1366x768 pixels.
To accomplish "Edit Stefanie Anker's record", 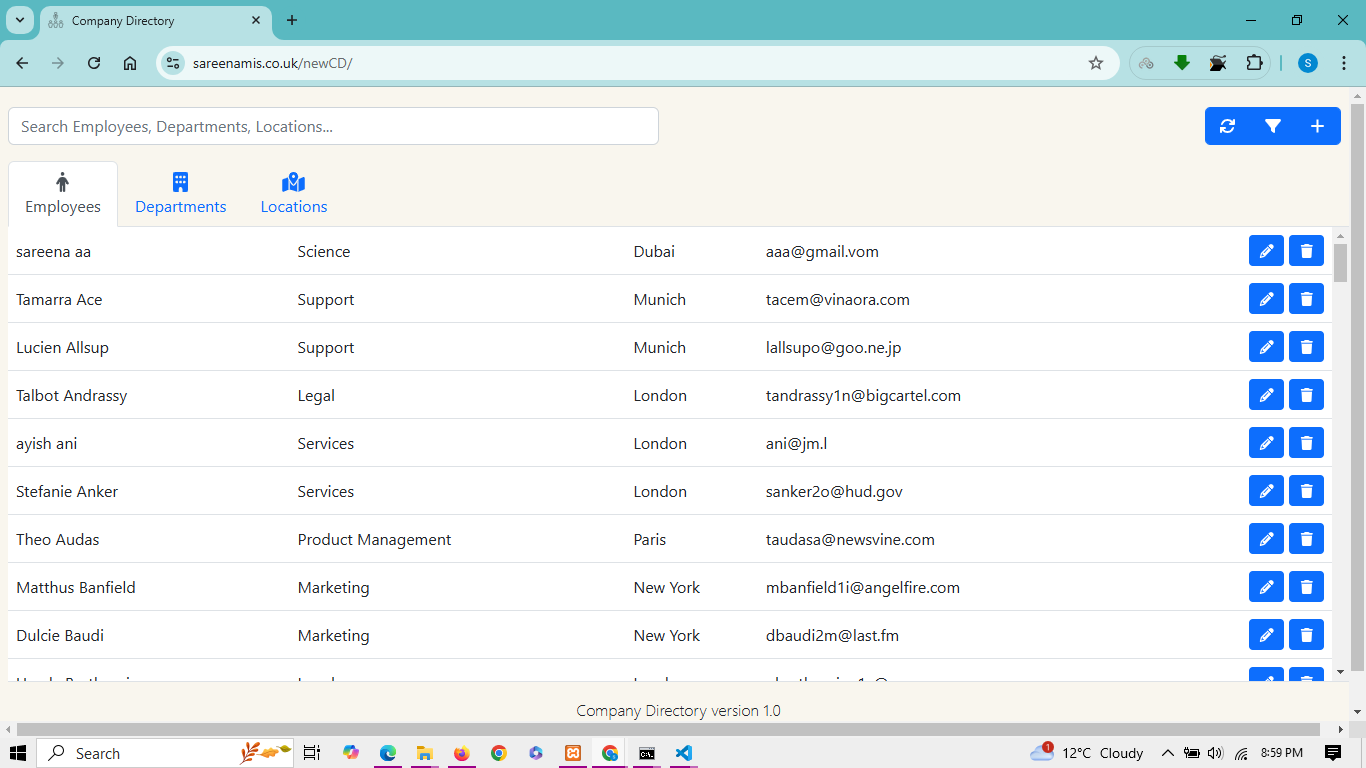I will tap(1266, 491).
